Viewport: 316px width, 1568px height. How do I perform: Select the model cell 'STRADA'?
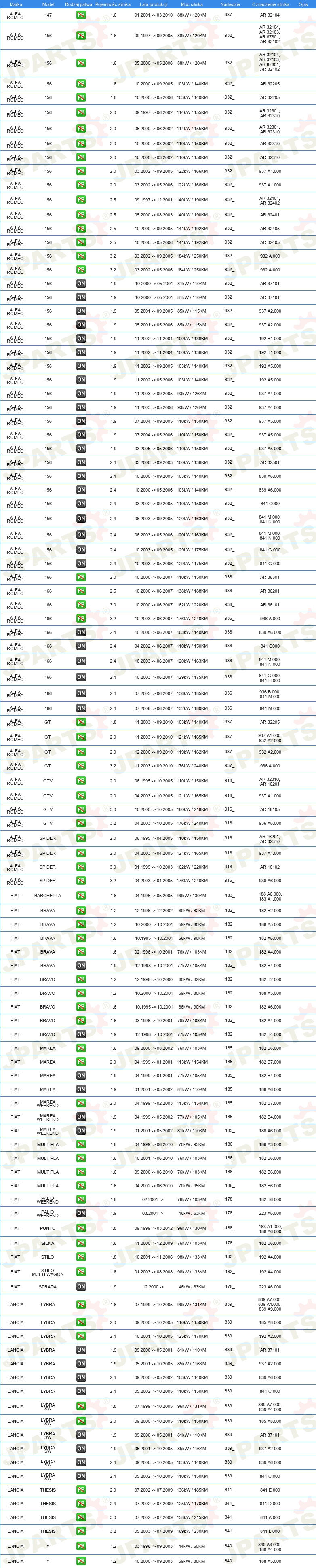48,1287
